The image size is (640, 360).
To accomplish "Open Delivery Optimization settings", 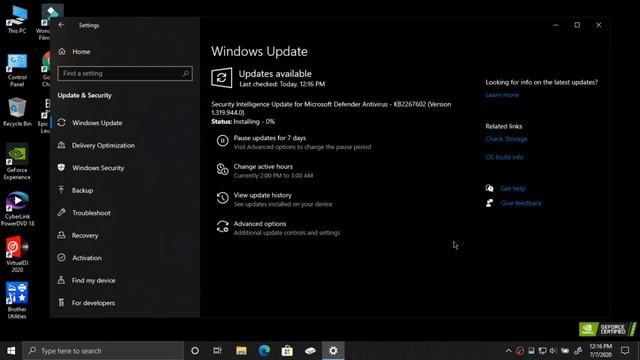I will click(103, 145).
